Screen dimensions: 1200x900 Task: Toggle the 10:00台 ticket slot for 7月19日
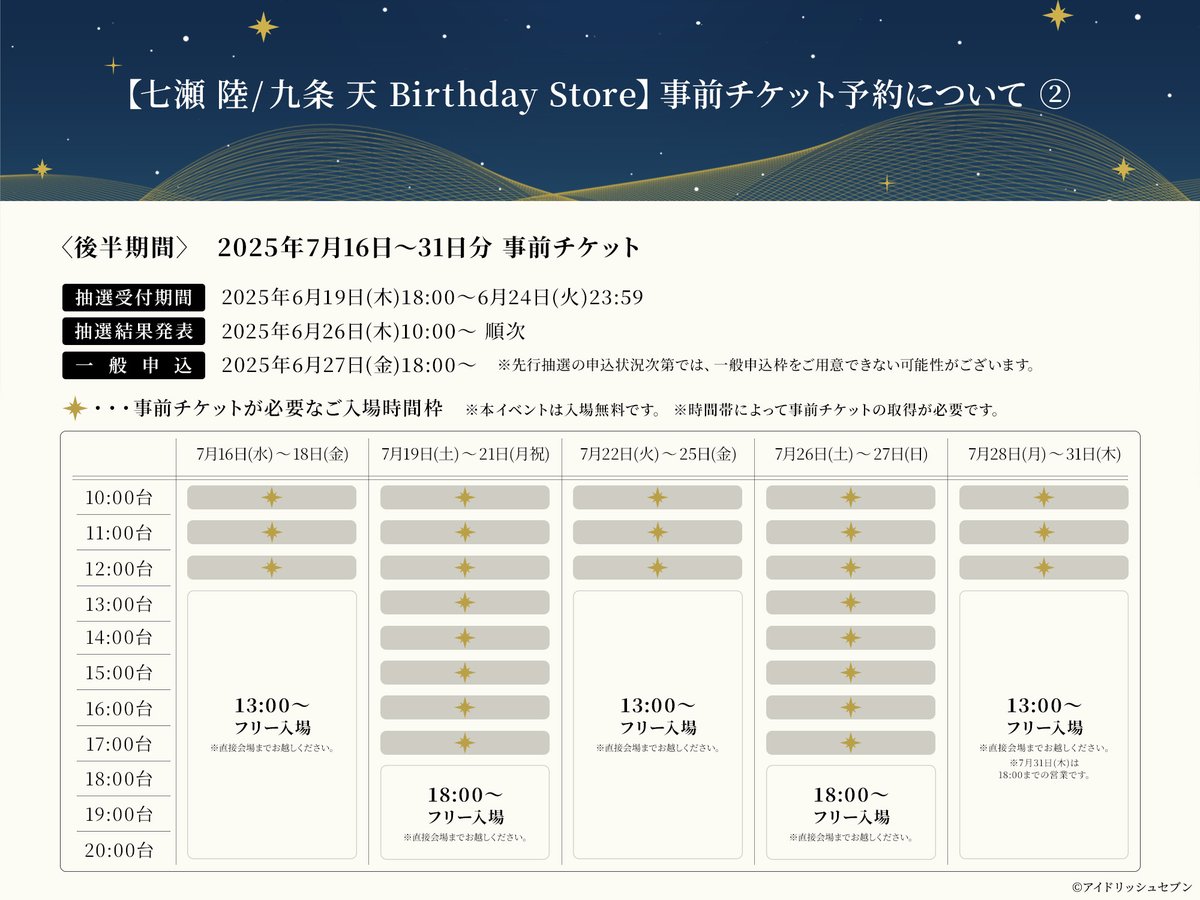[x=463, y=497]
